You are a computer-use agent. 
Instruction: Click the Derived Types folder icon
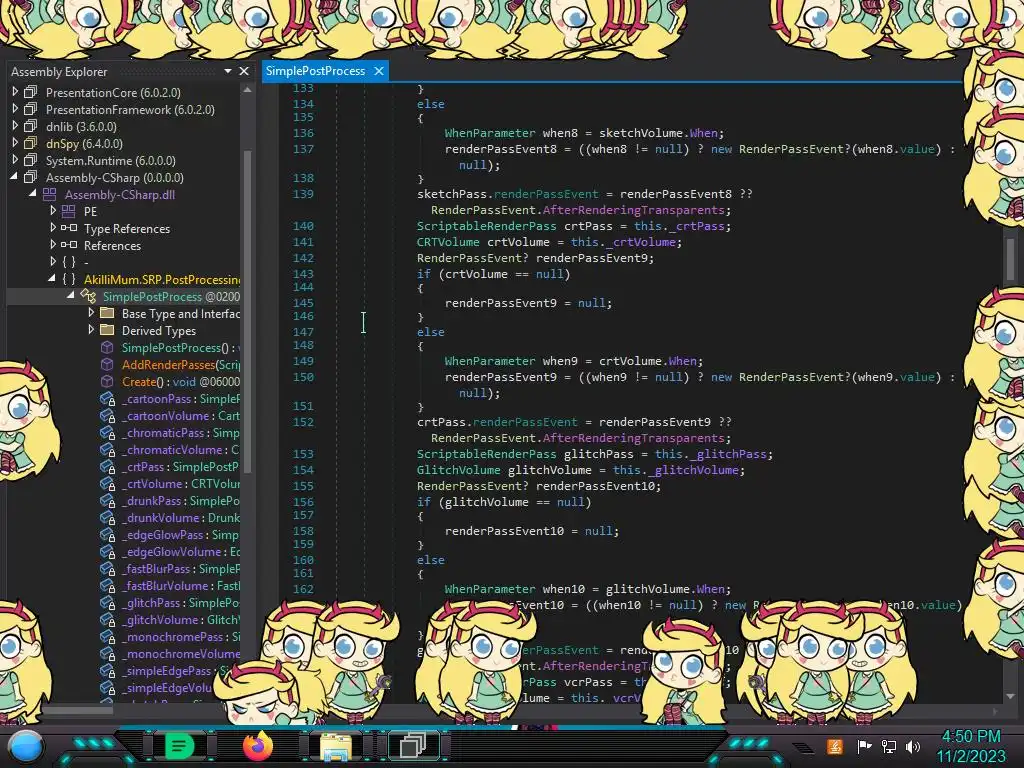(x=107, y=330)
